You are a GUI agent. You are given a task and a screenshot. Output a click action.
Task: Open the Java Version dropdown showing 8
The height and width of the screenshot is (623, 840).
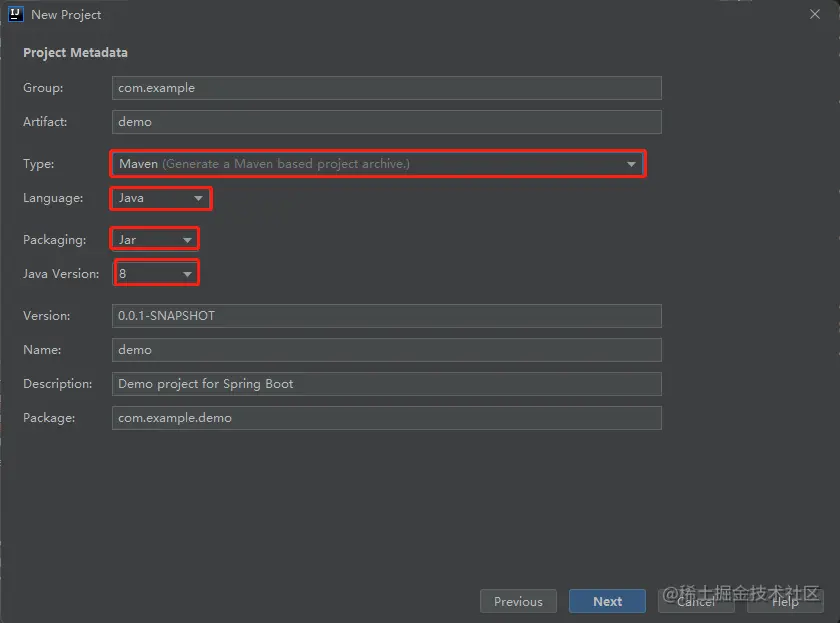(156, 274)
